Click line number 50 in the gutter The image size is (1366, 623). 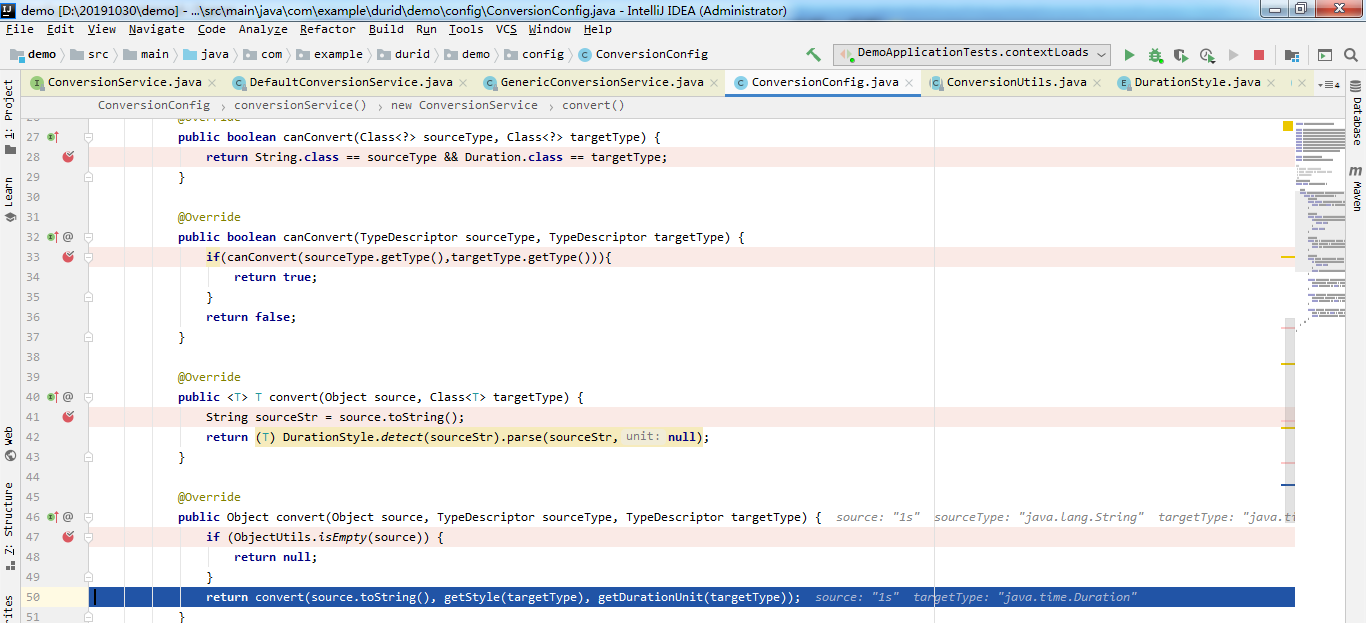coord(33,597)
